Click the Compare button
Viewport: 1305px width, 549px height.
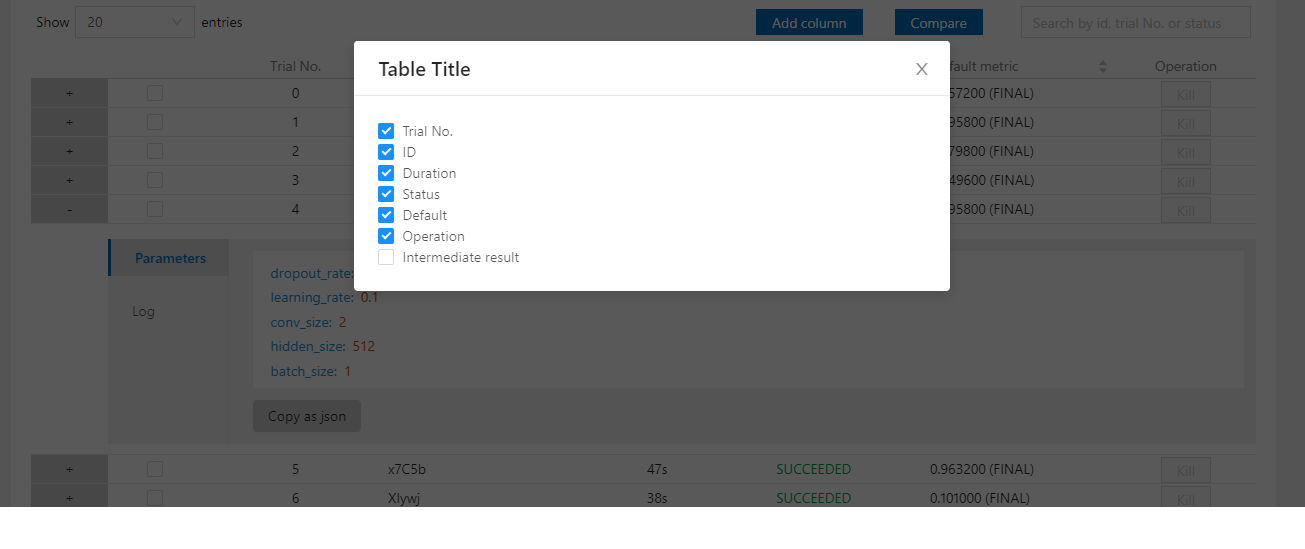point(938,23)
